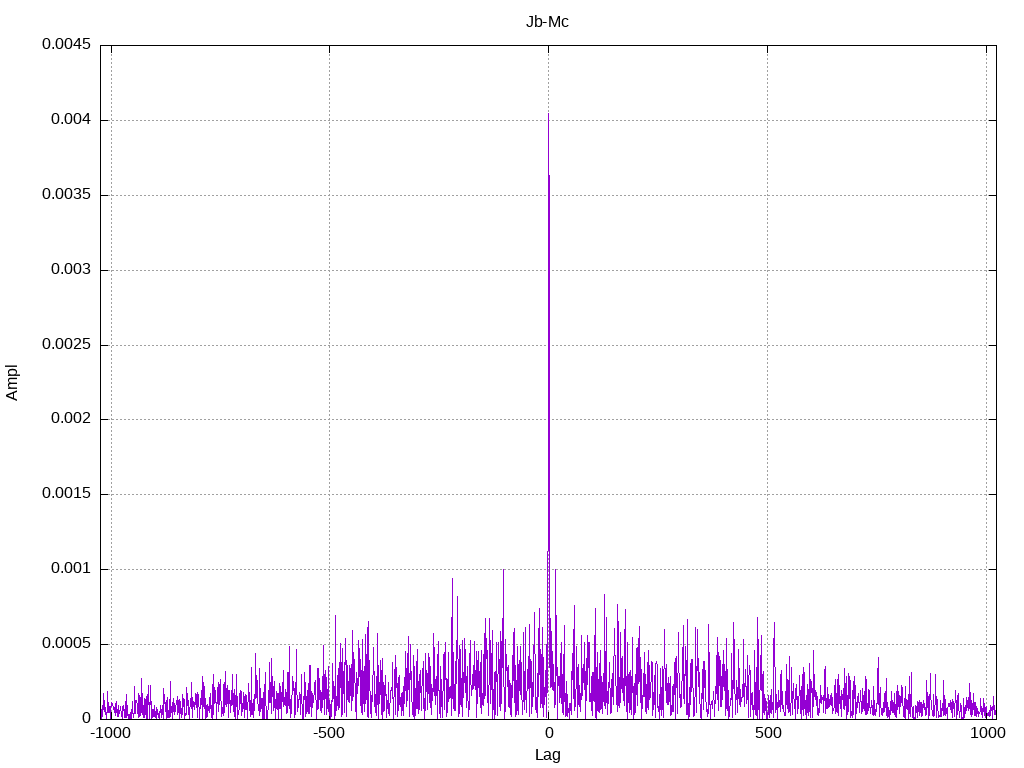Select the Ampl y-axis label
This screenshot has width=1024, height=768.
tap(12, 382)
